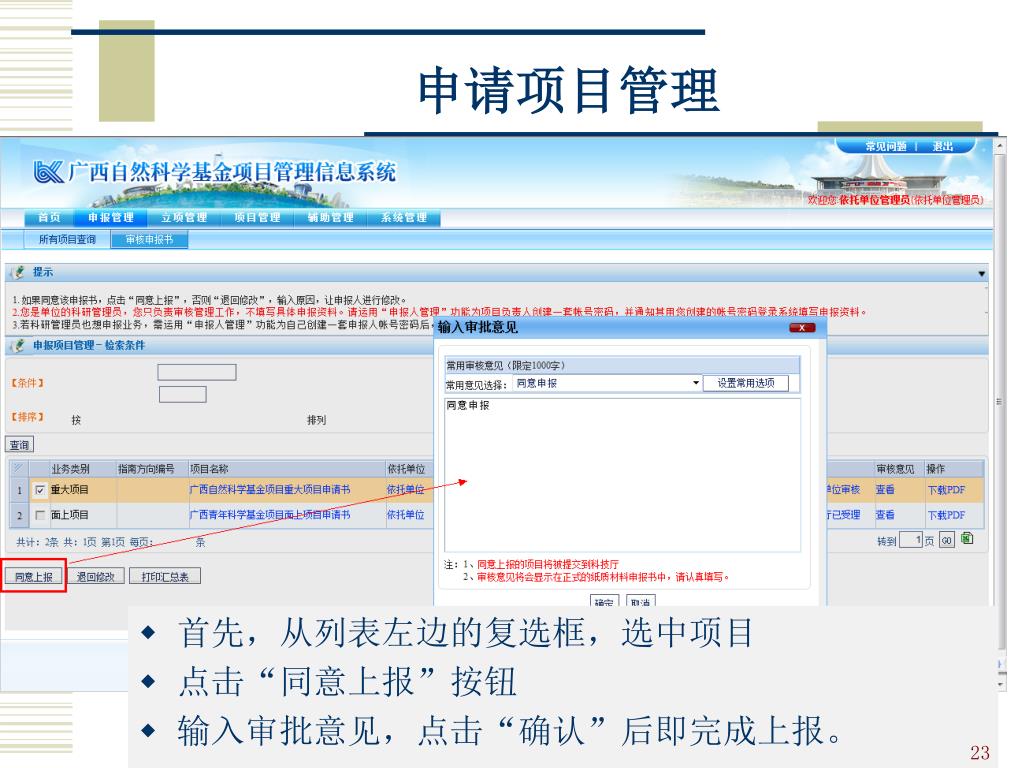
Task: Click the upper 条件 input box
Action: click(197, 372)
